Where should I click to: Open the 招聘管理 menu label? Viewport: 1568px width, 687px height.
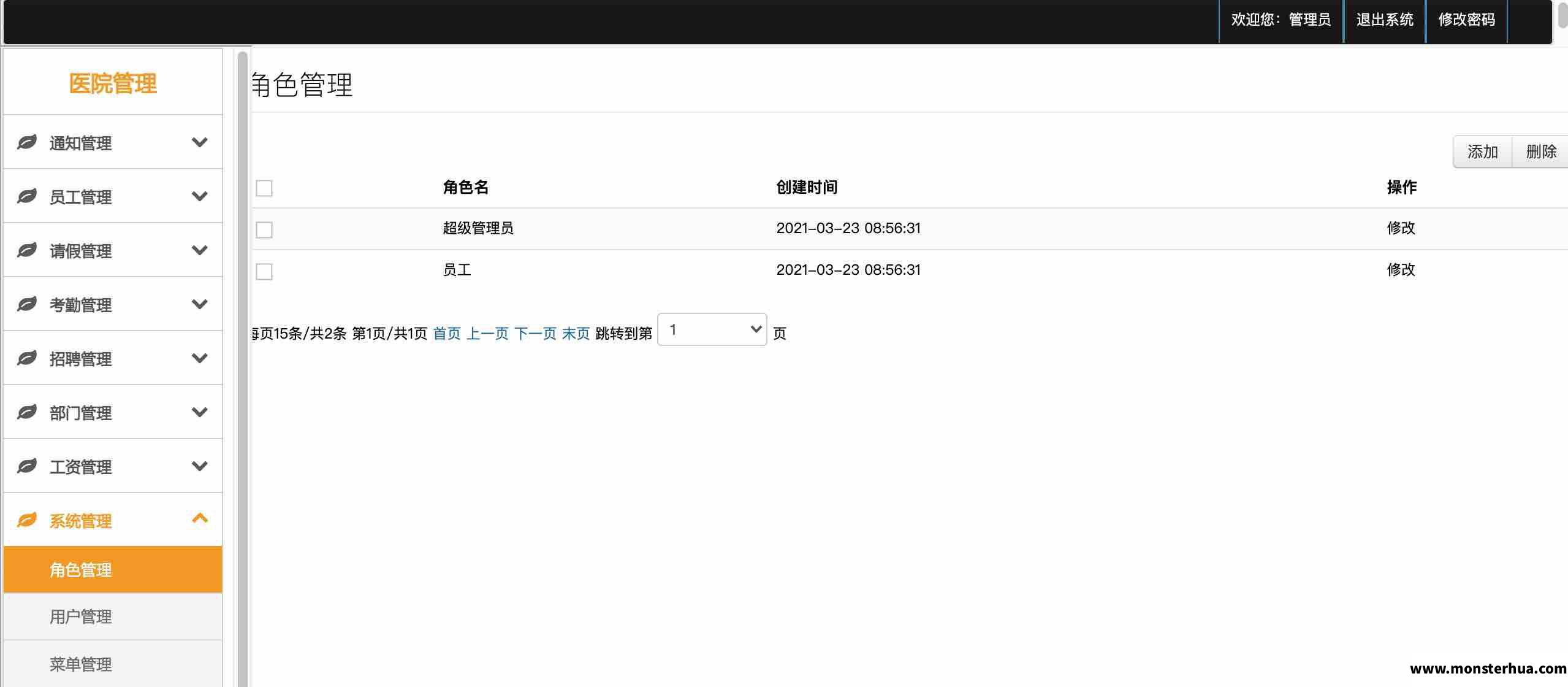coord(80,359)
